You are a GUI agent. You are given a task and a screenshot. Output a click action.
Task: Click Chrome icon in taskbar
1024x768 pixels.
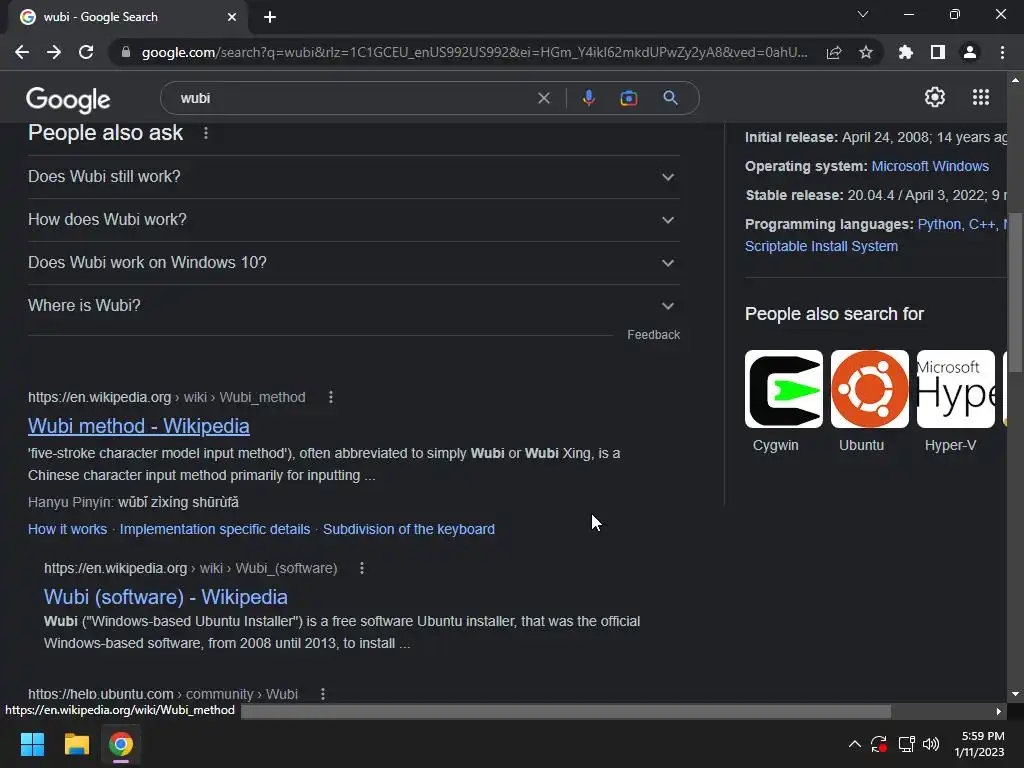pyautogui.click(x=121, y=744)
